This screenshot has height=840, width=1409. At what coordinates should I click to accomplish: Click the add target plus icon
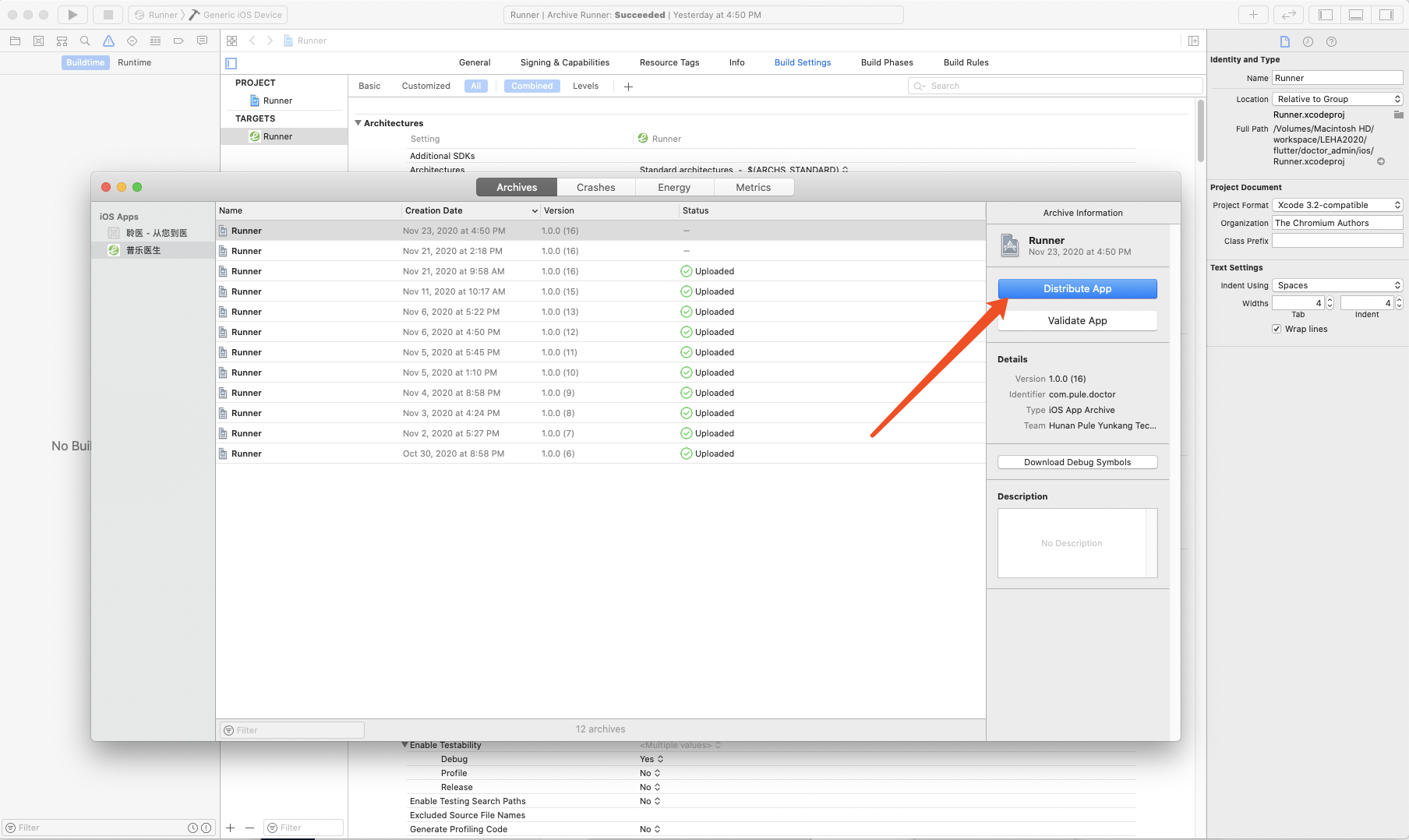(230, 828)
